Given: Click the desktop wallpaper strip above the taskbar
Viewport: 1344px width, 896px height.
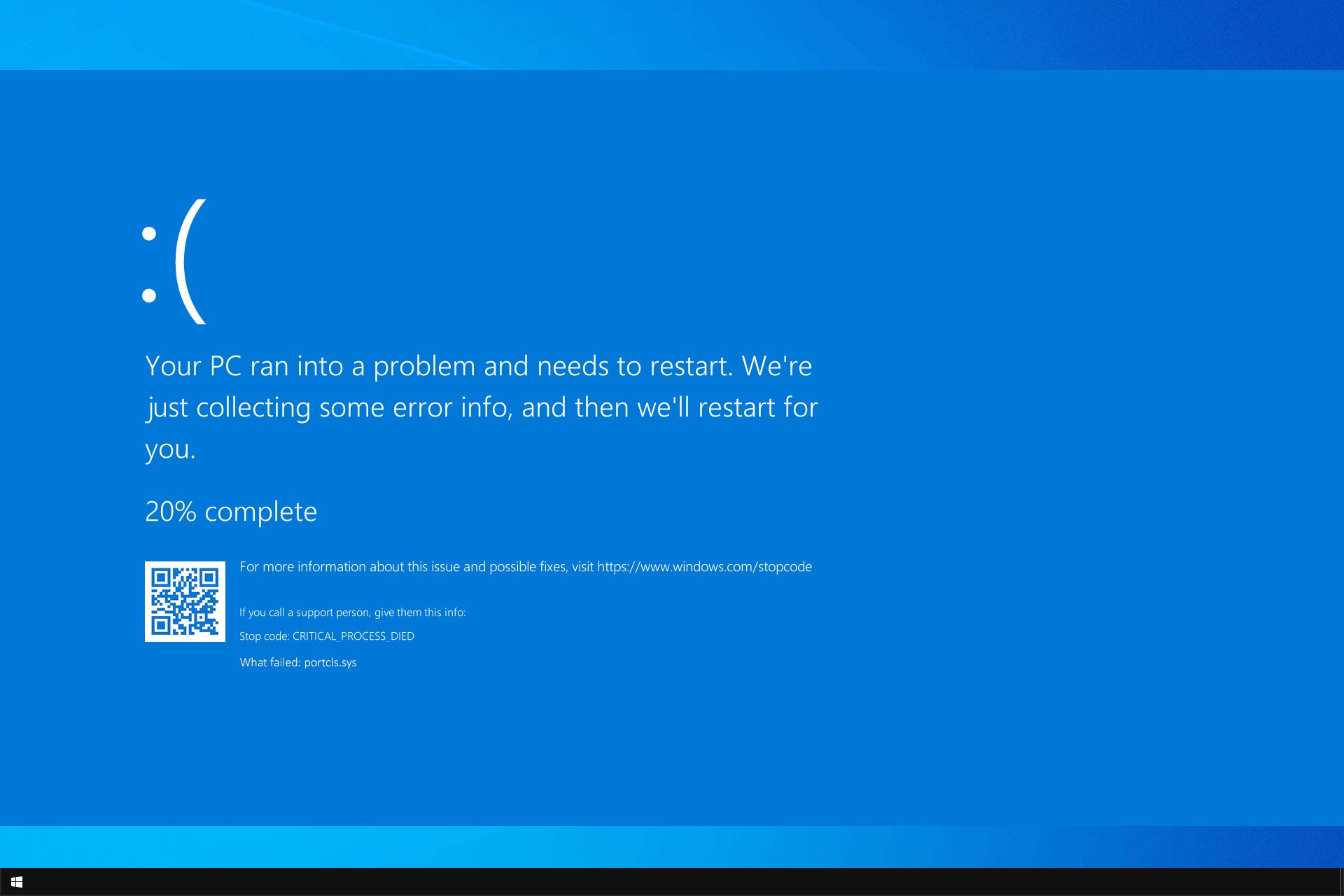Looking at the screenshot, I should (x=672, y=847).
